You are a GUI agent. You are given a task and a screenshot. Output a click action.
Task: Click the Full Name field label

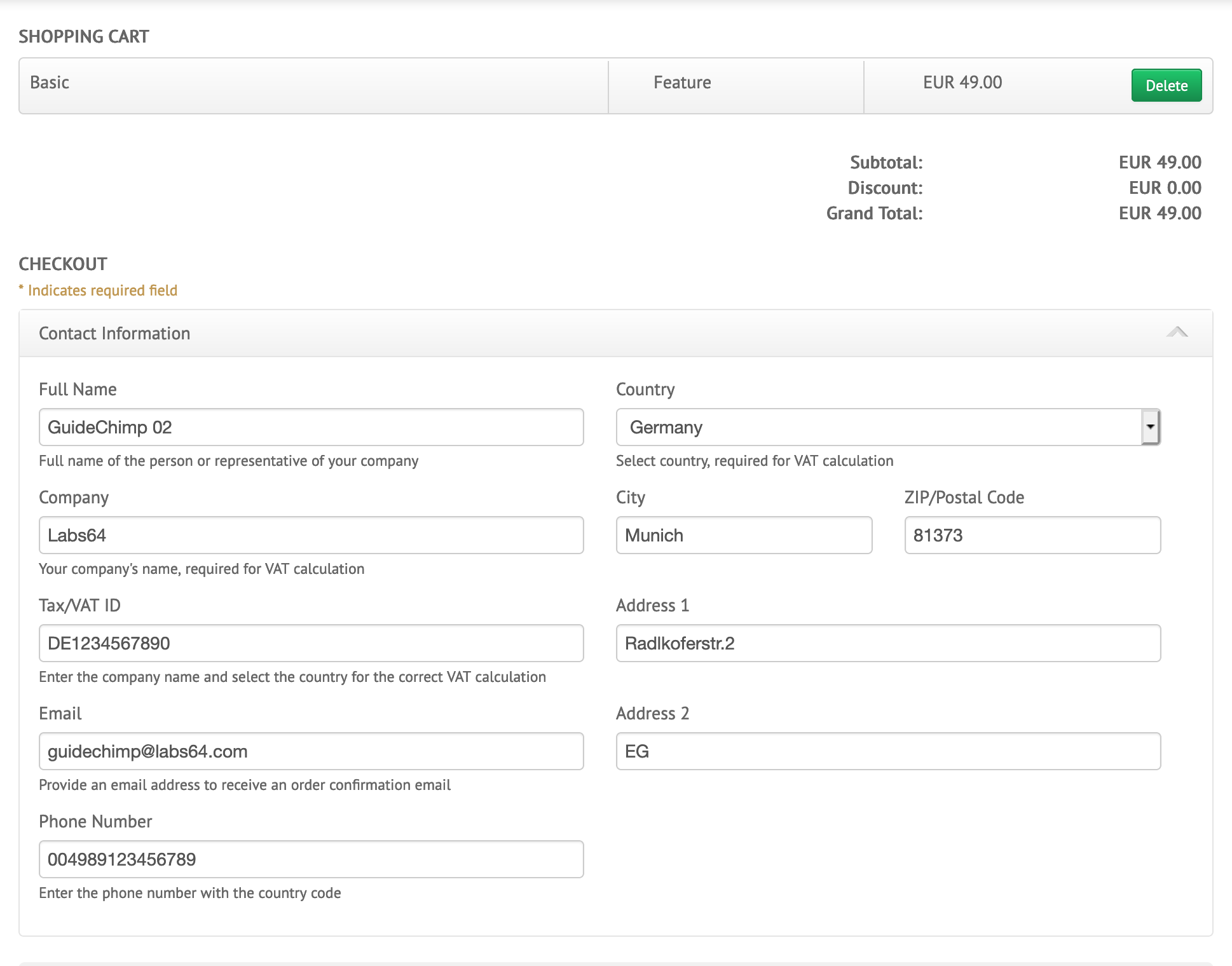tap(78, 390)
